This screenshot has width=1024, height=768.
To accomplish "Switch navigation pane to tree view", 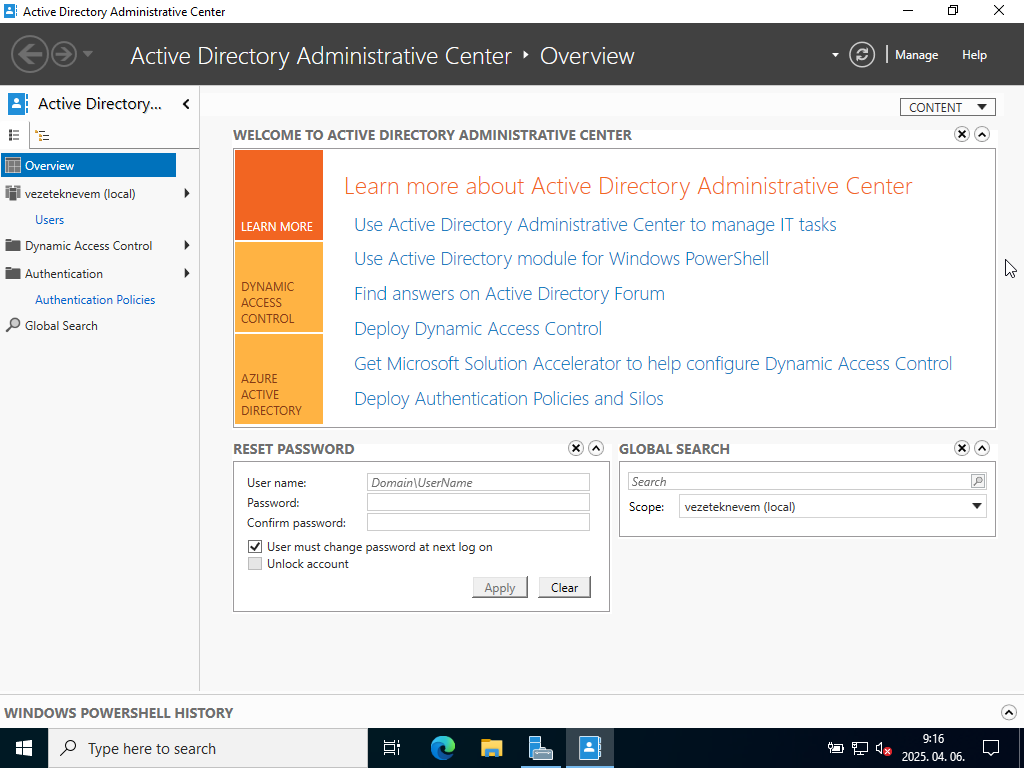I will [x=42, y=135].
